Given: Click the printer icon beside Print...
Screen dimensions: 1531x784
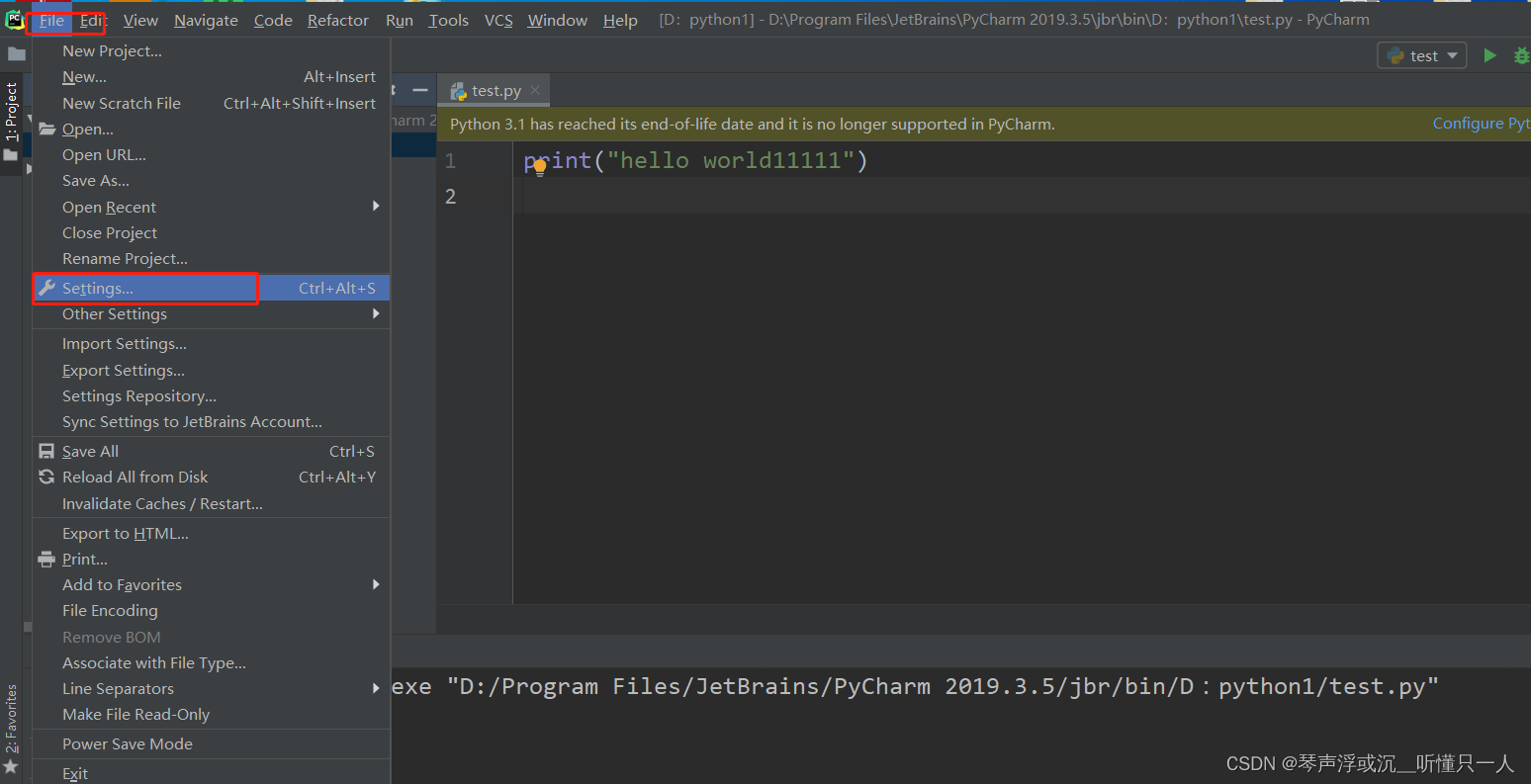Looking at the screenshot, I should [46, 559].
